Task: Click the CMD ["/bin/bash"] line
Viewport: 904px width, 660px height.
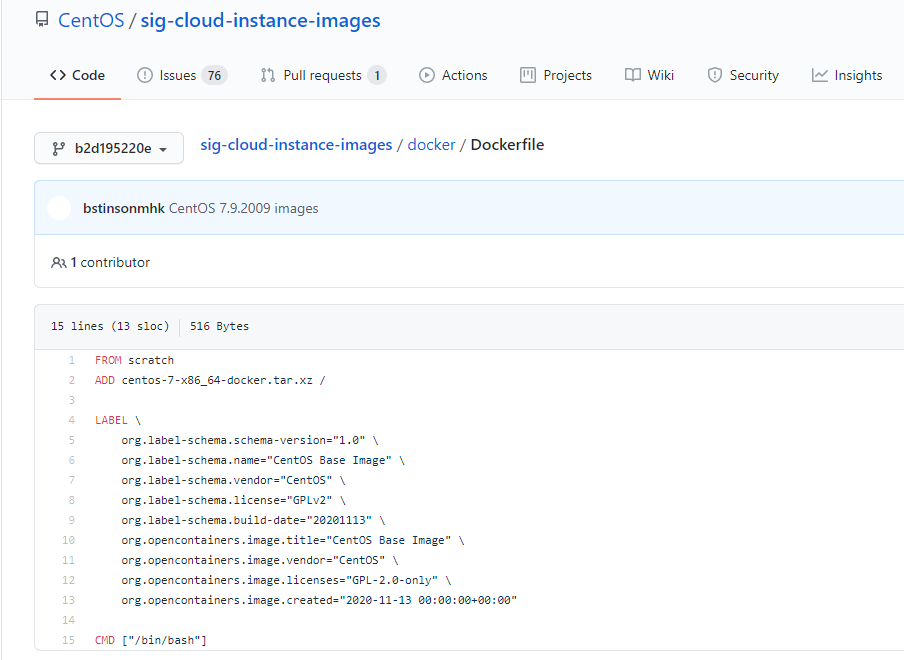Action: [x=150, y=640]
